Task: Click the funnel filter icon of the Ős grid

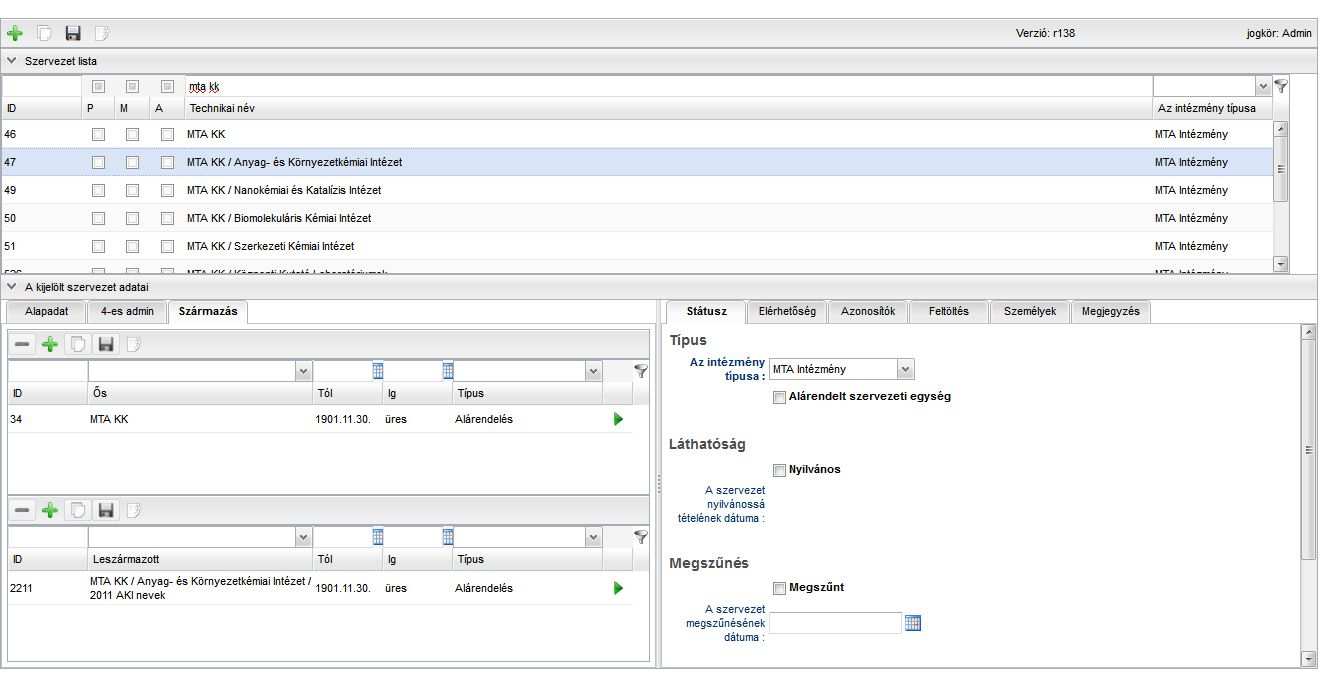Action: click(641, 371)
